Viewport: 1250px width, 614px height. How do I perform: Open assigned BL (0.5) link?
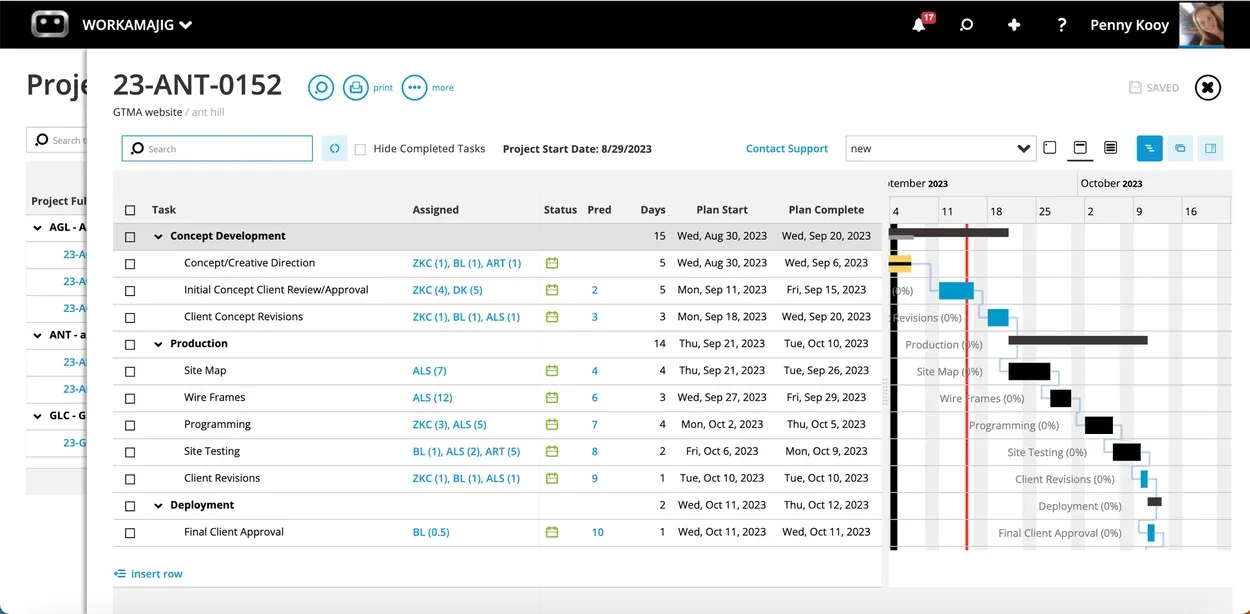pyautogui.click(x=431, y=533)
